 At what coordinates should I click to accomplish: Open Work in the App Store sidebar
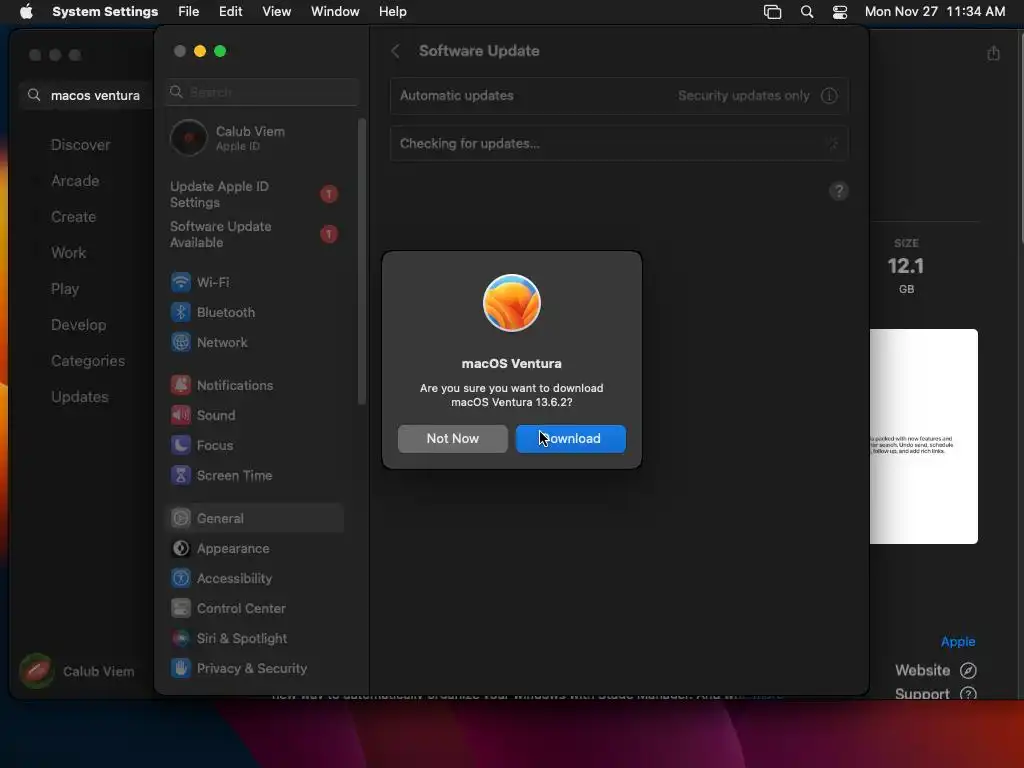point(69,253)
